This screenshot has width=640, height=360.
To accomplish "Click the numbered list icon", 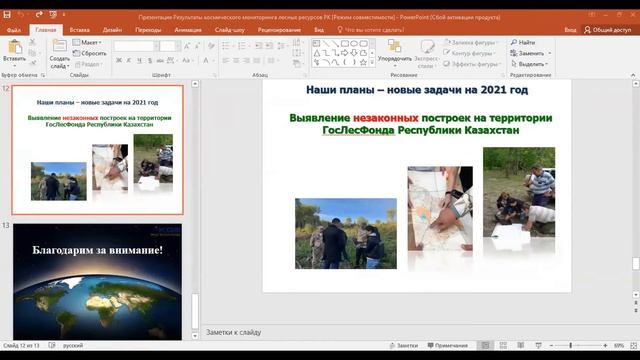I will [x=242, y=46].
